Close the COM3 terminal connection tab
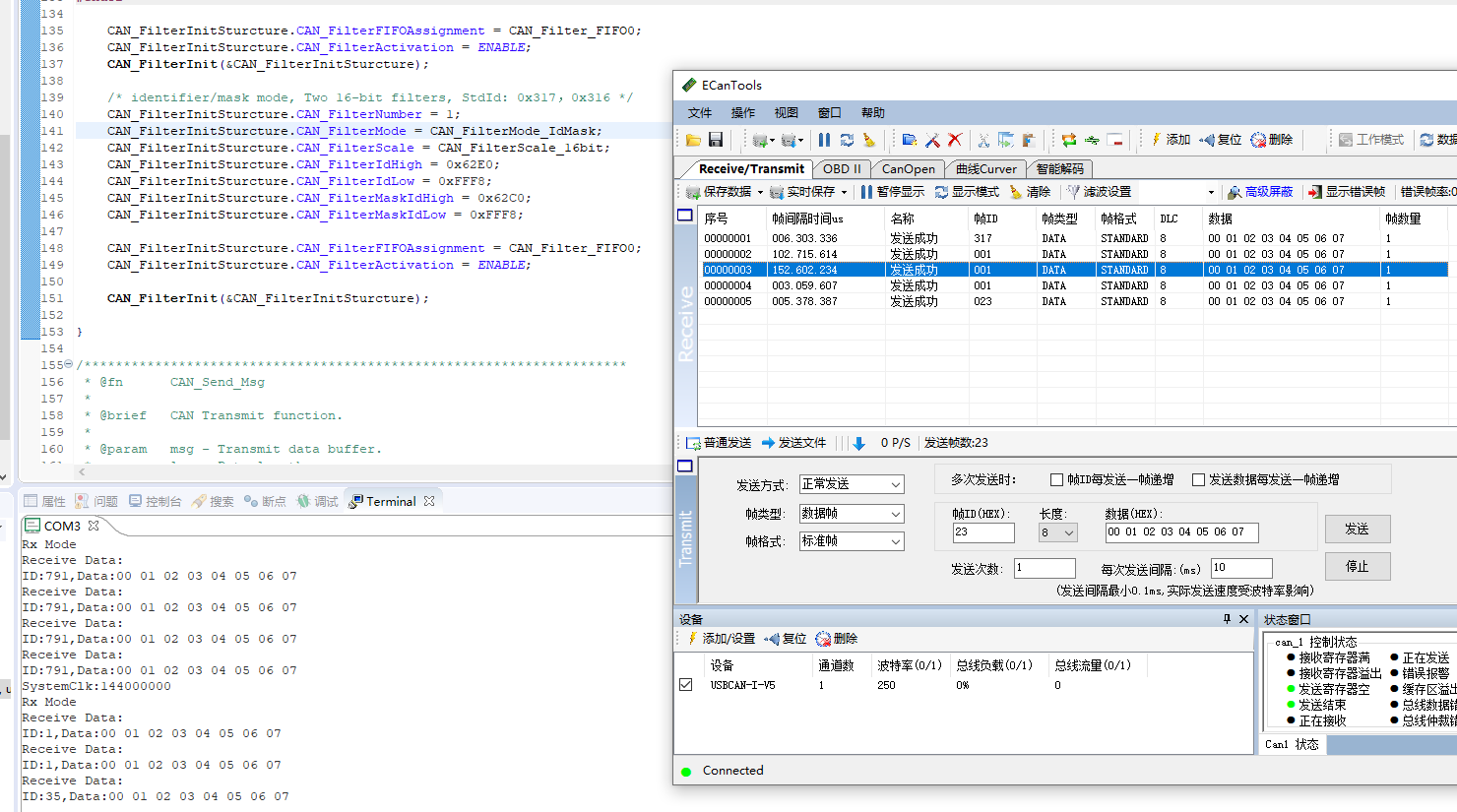 [94, 526]
